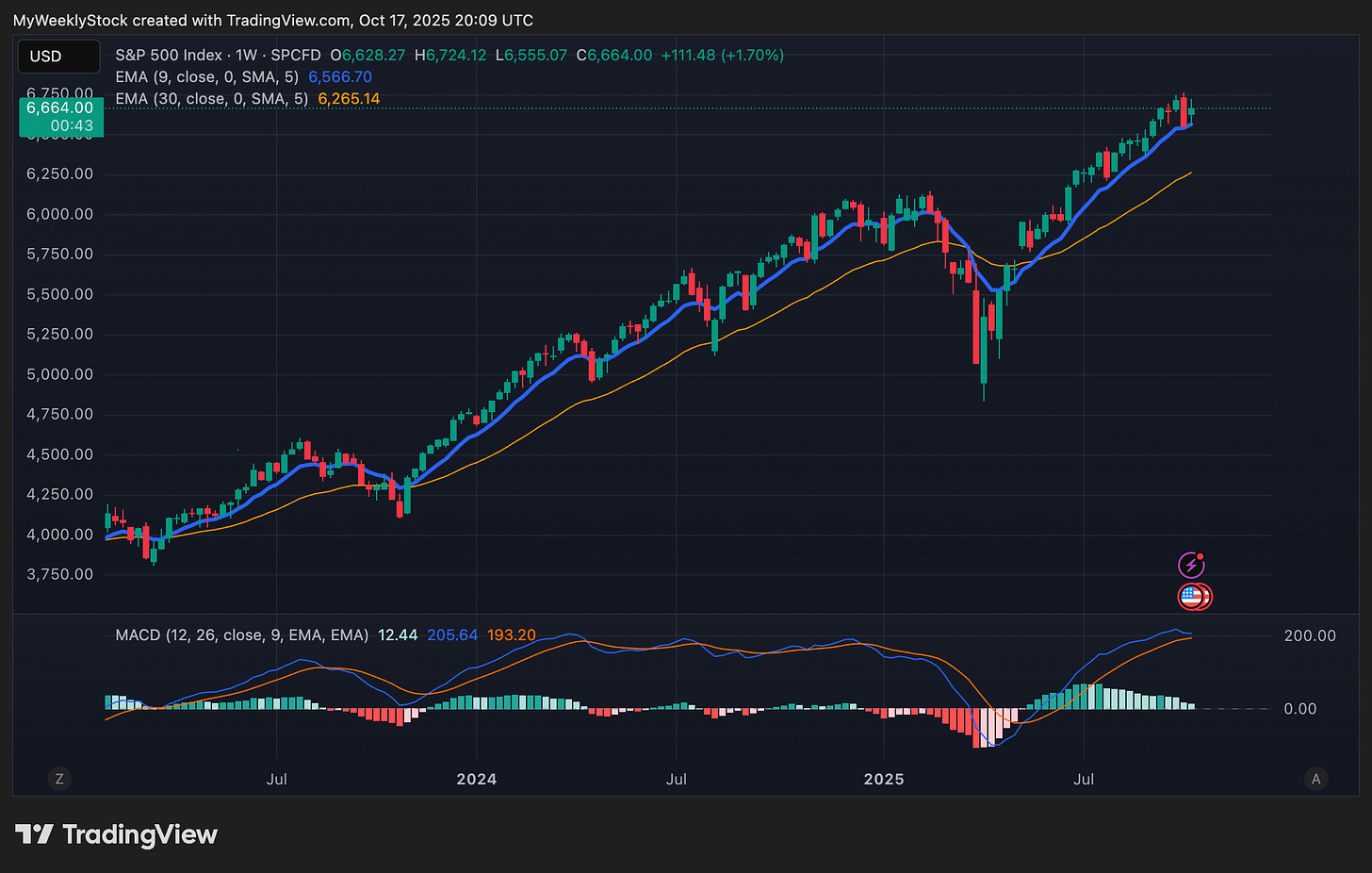Click the low value L6,555.07
This screenshot has width=1372, height=873.
531,56
